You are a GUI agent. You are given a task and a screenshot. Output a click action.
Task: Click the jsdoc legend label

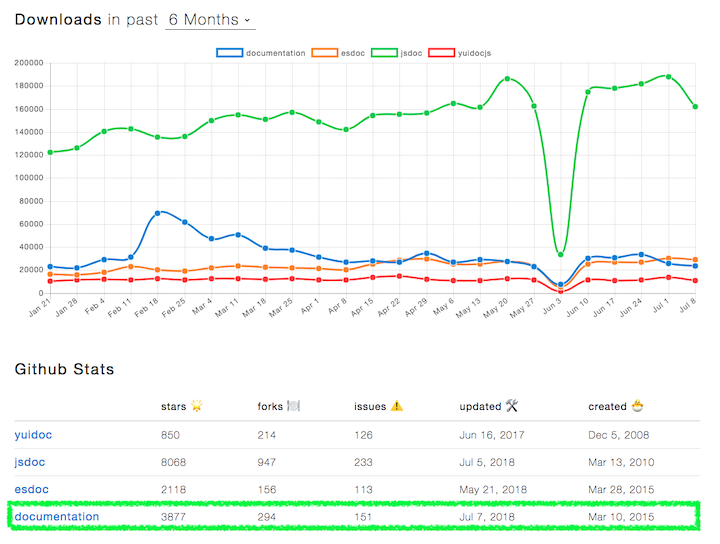pos(411,53)
